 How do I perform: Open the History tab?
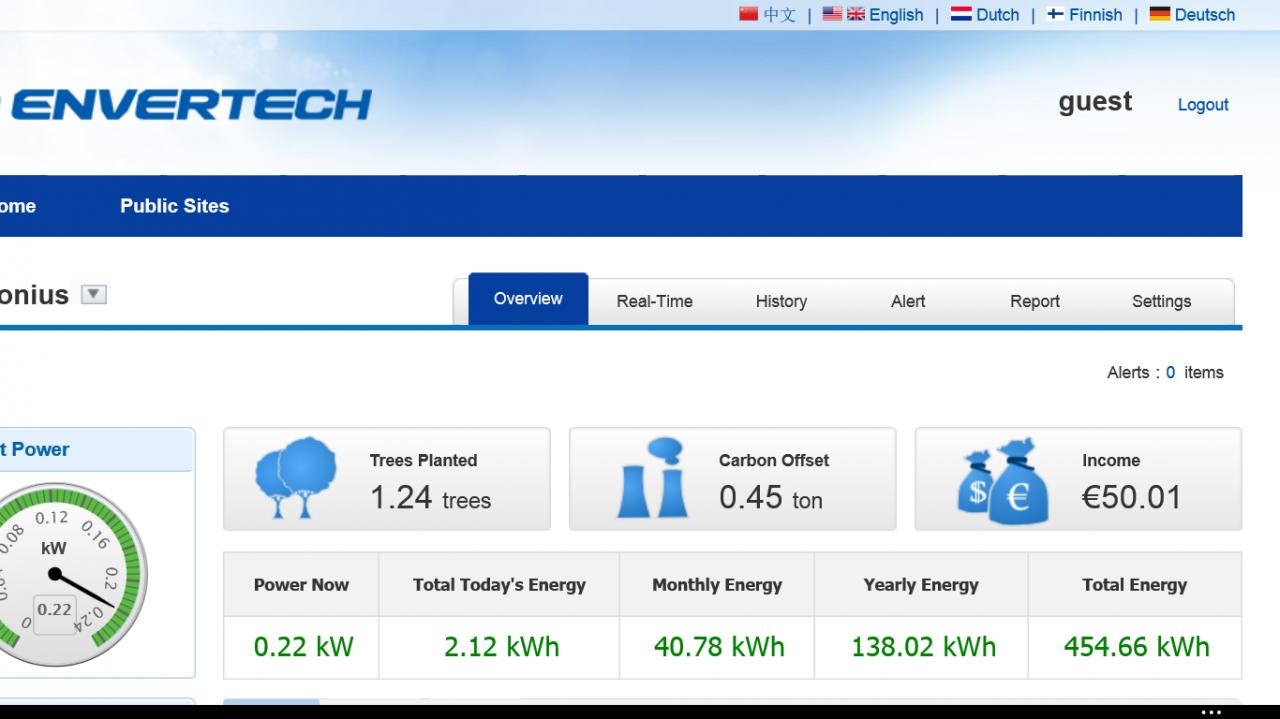(781, 301)
